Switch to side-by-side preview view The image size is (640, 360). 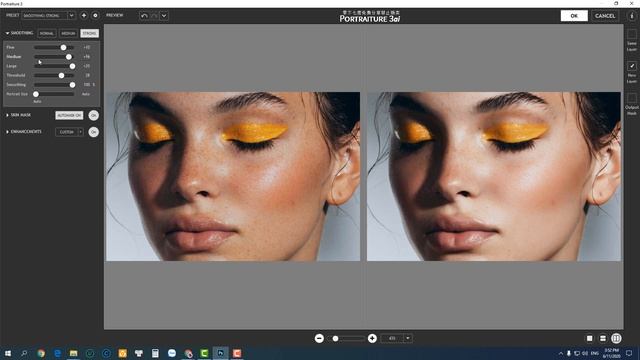pos(616,338)
